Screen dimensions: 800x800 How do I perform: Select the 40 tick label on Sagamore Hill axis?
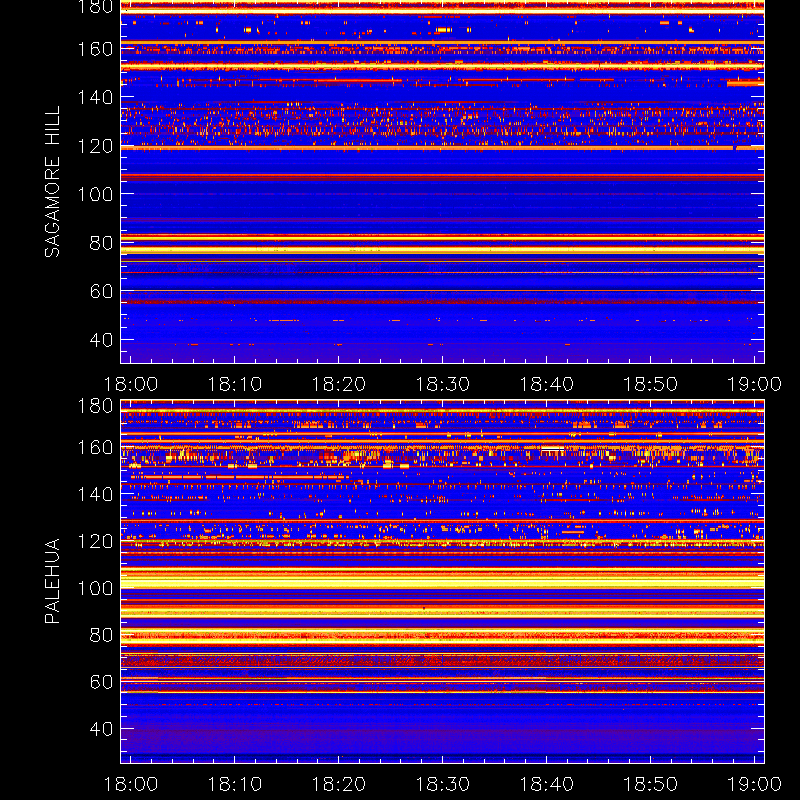tap(101, 340)
